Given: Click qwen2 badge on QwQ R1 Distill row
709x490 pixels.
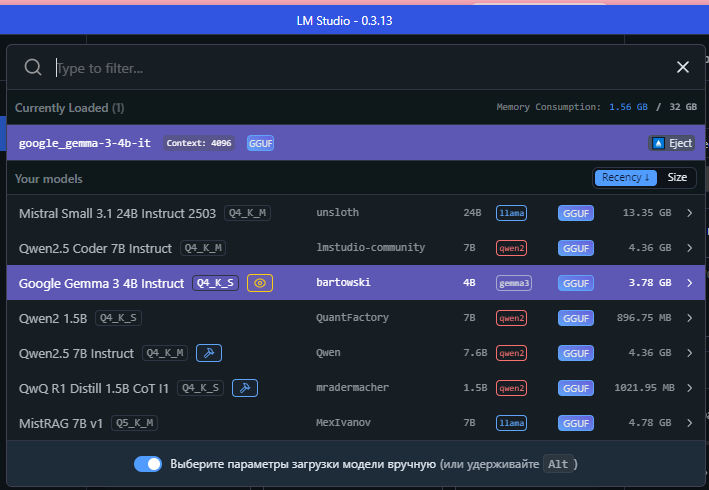Looking at the screenshot, I should coord(511,388).
